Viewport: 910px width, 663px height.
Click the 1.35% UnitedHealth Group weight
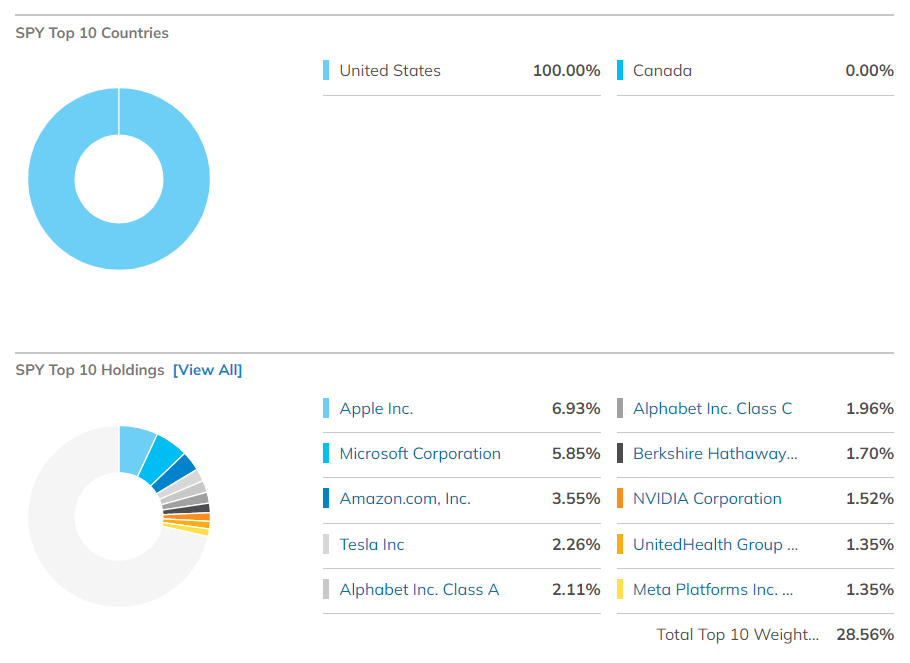click(x=869, y=545)
